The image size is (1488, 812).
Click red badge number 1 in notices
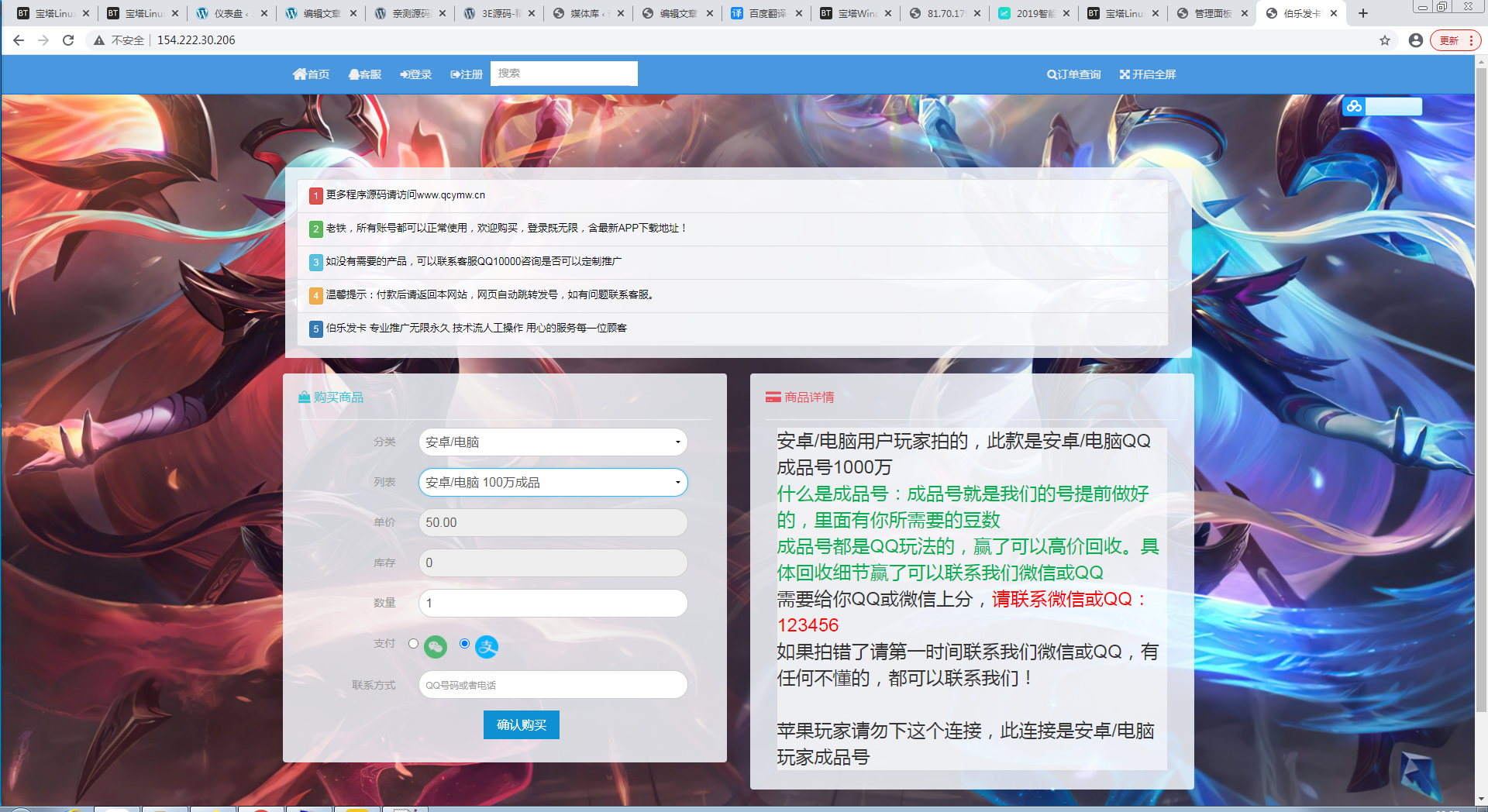[316, 196]
